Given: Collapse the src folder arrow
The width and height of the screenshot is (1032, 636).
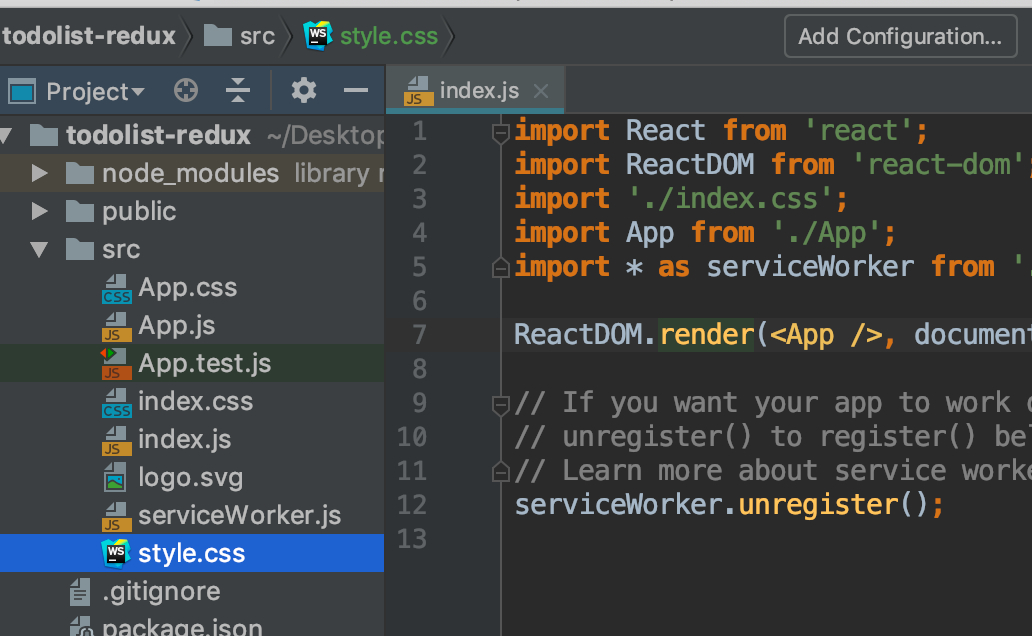Looking at the screenshot, I should pyautogui.click(x=39, y=250).
